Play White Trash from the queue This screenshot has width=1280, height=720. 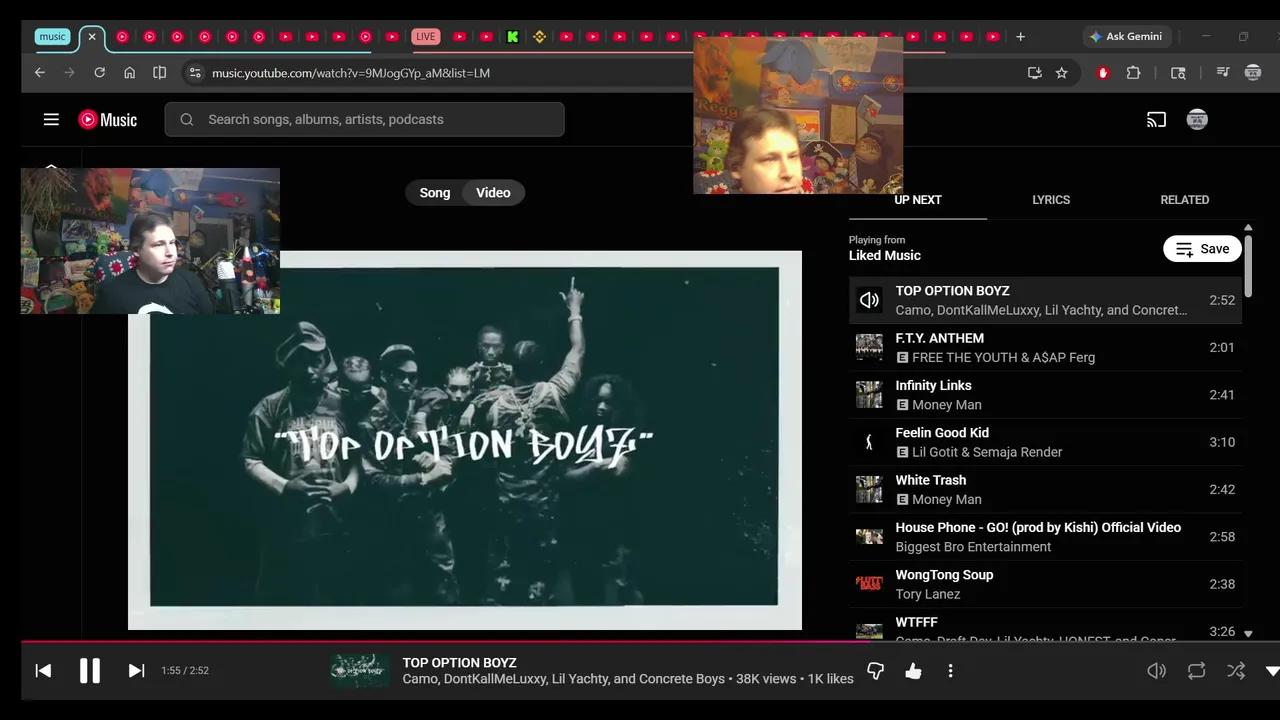pos(1045,489)
